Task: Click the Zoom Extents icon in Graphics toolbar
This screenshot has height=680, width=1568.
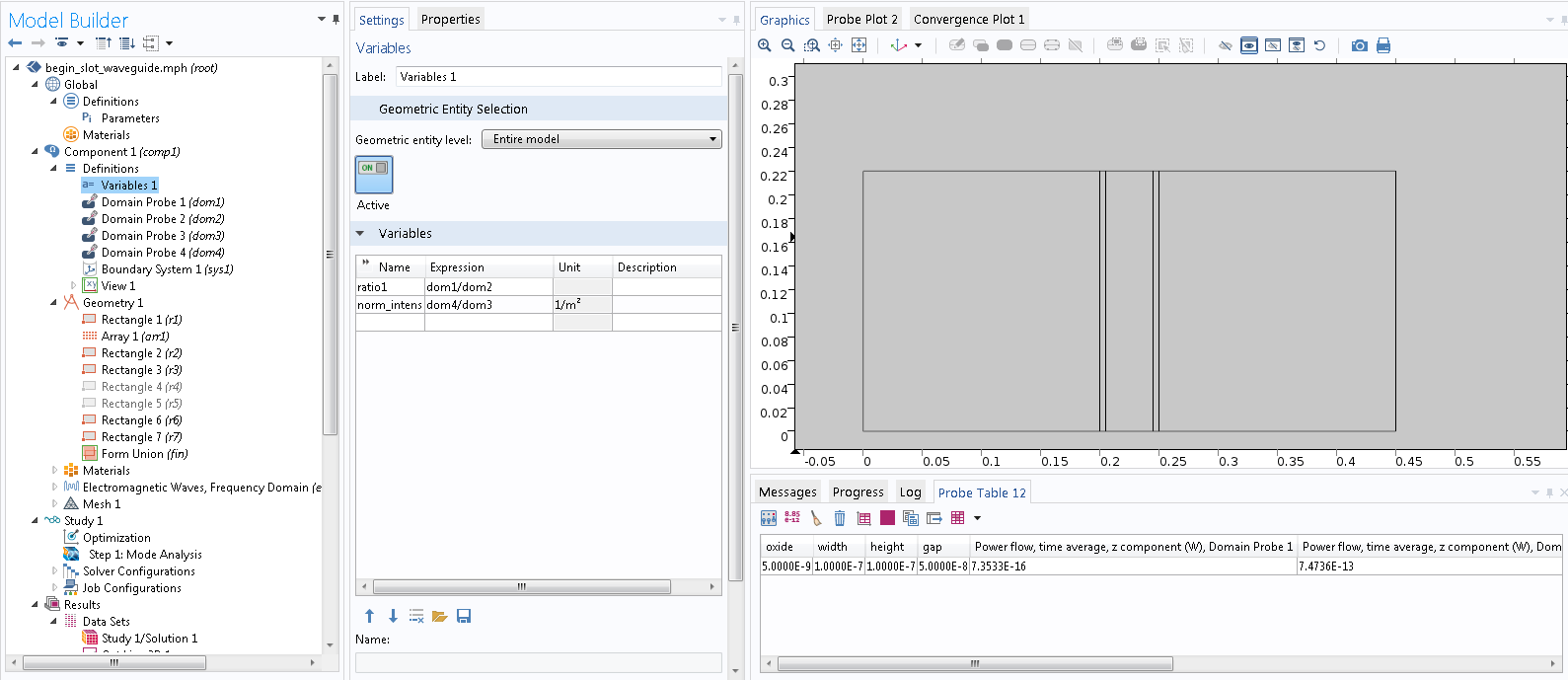Action: (x=859, y=45)
